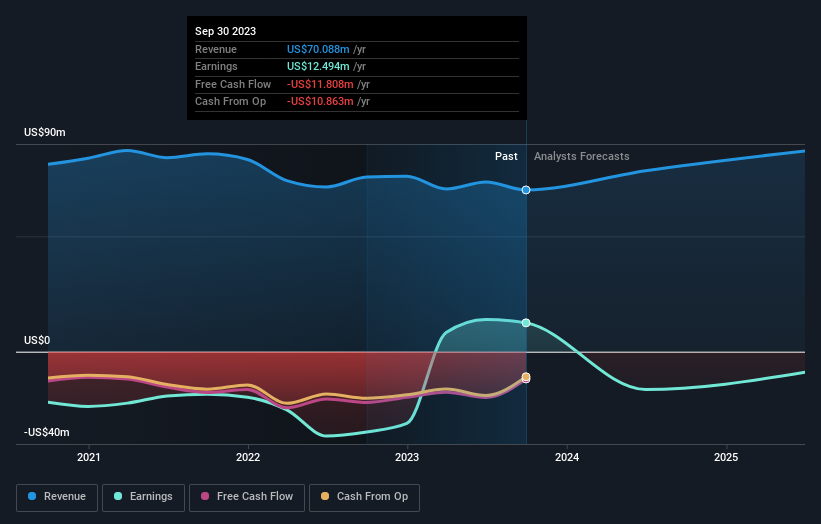The width and height of the screenshot is (821, 524).
Task: Click the US$12.494m earnings value
Action: [x=318, y=66]
